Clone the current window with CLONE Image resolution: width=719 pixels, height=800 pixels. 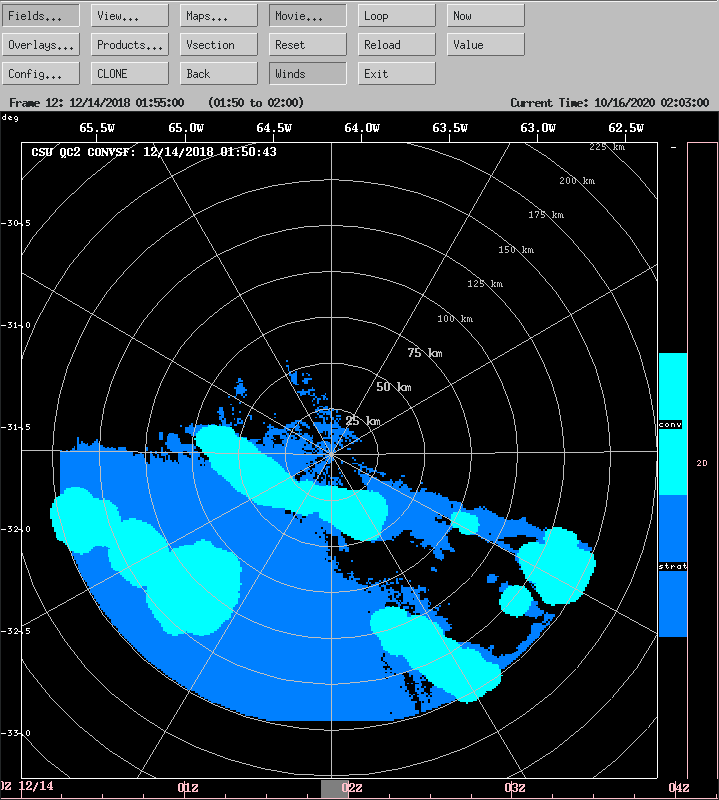[130, 74]
